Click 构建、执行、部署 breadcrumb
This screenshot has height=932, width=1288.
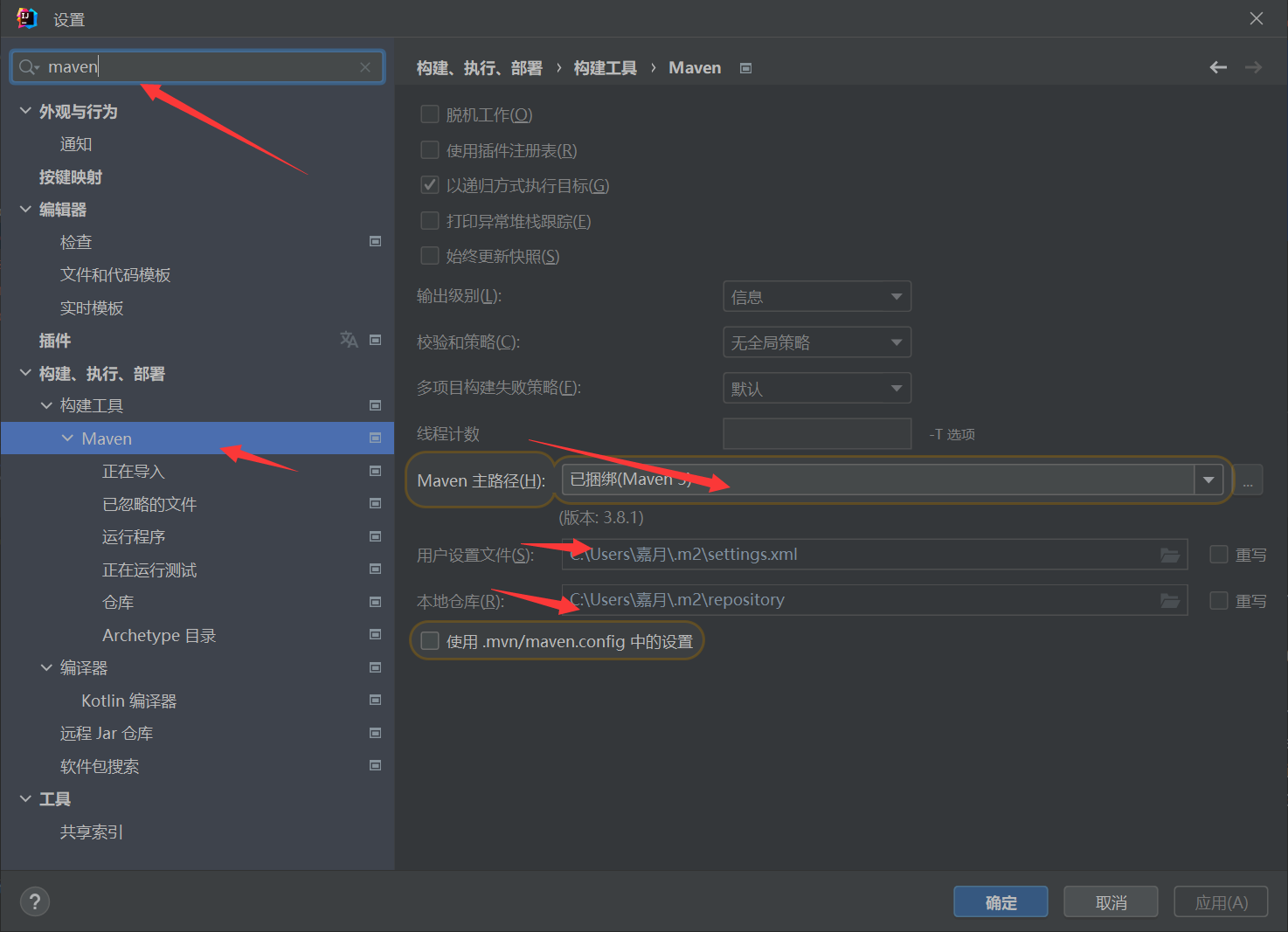click(x=479, y=68)
